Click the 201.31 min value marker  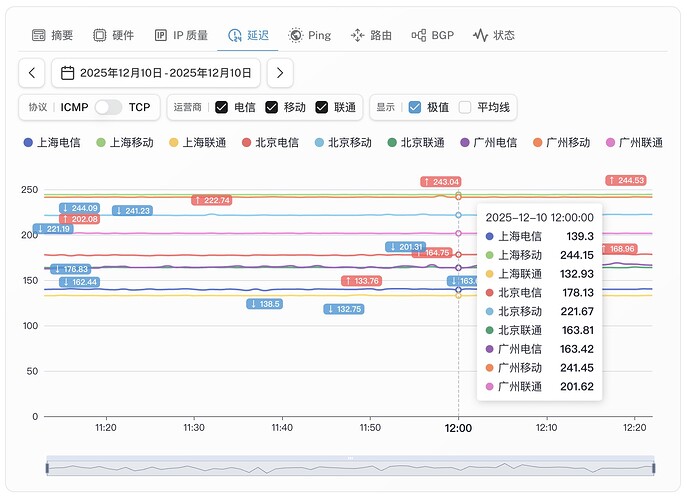[405, 247]
